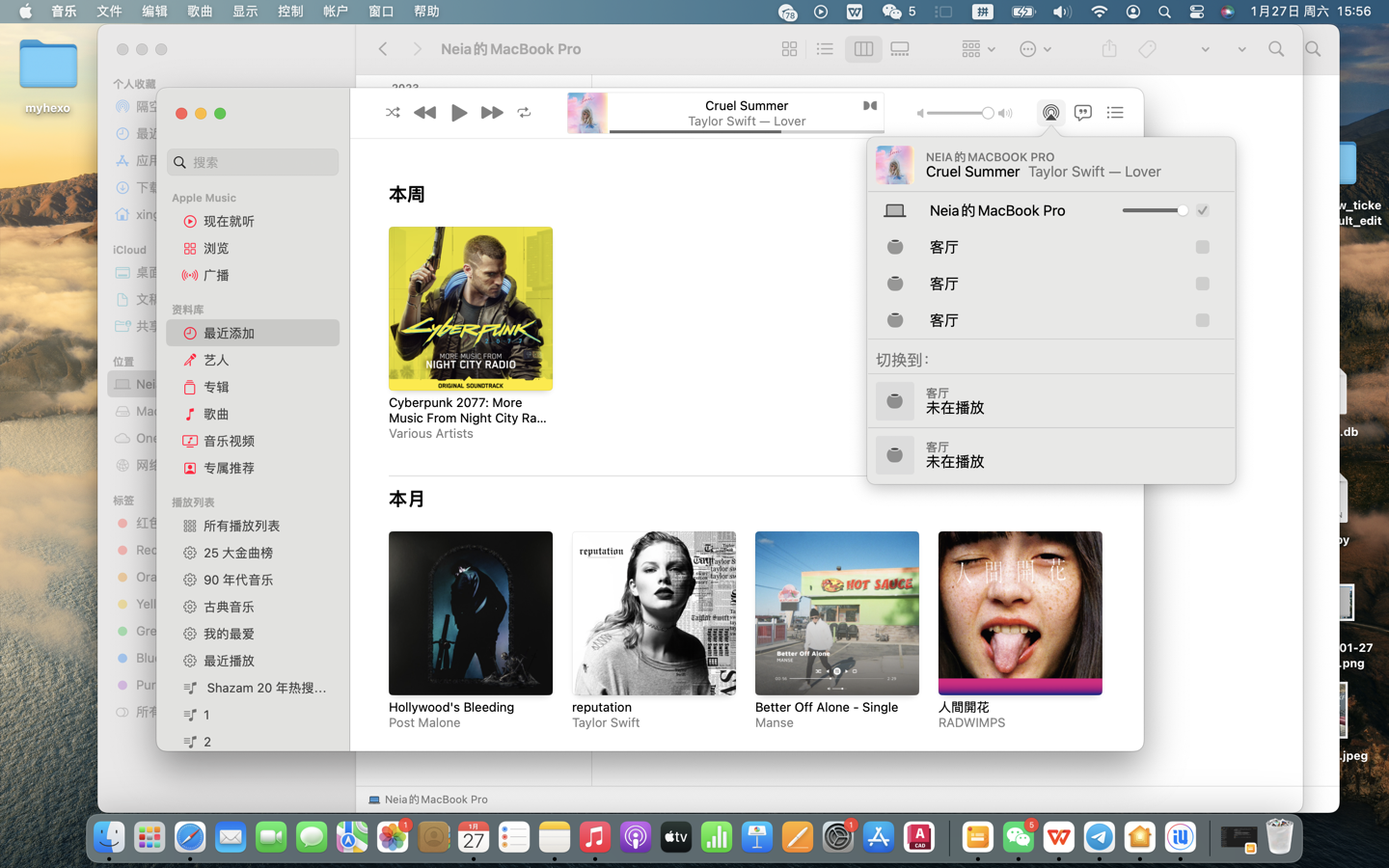Click the Post Malone artist link
This screenshot has height=868, width=1389.
click(x=424, y=722)
